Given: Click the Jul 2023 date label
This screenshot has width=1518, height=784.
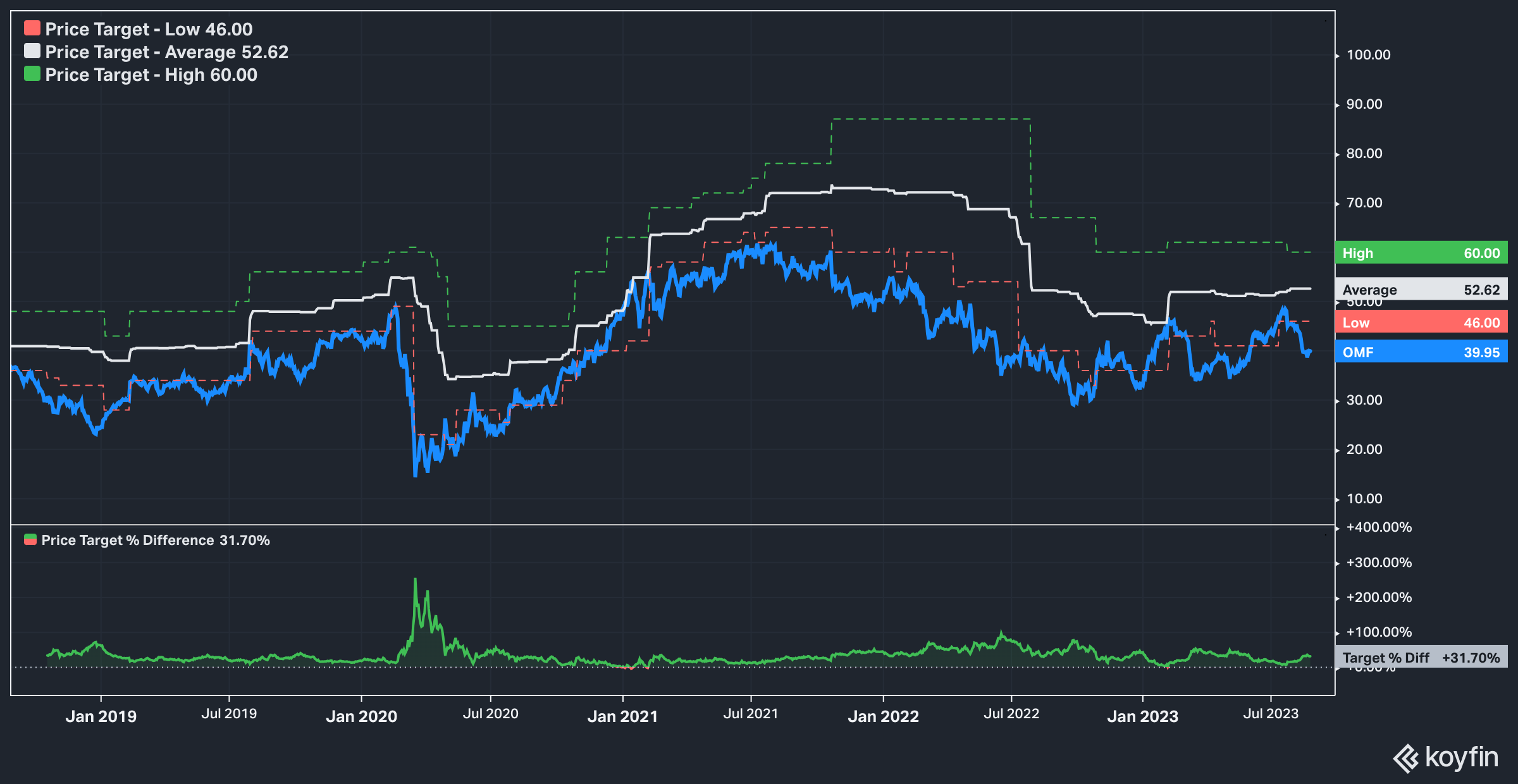Looking at the screenshot, I should [x=1271, y=714].
